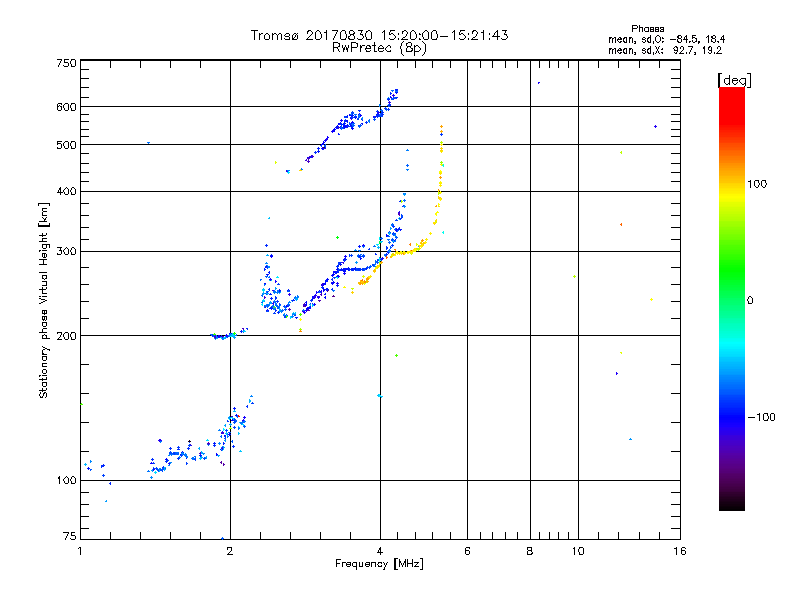Click the x-axis label '1'
Image resolution: width=800 pixels, height=600 pixels.
(x=80, y=551)
